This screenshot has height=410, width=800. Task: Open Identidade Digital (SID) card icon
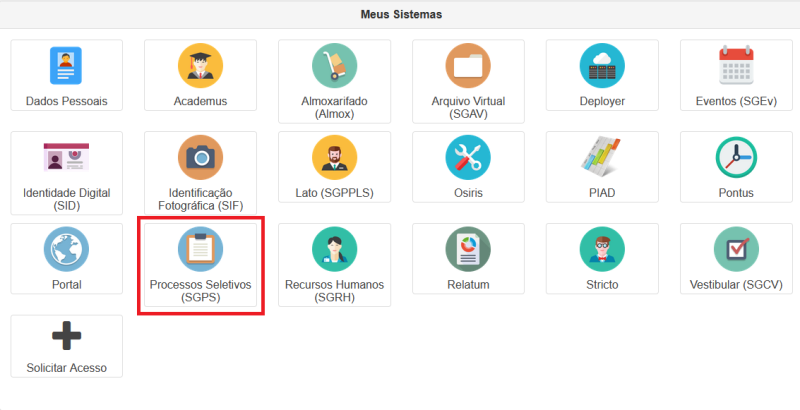tap(66, 158)
